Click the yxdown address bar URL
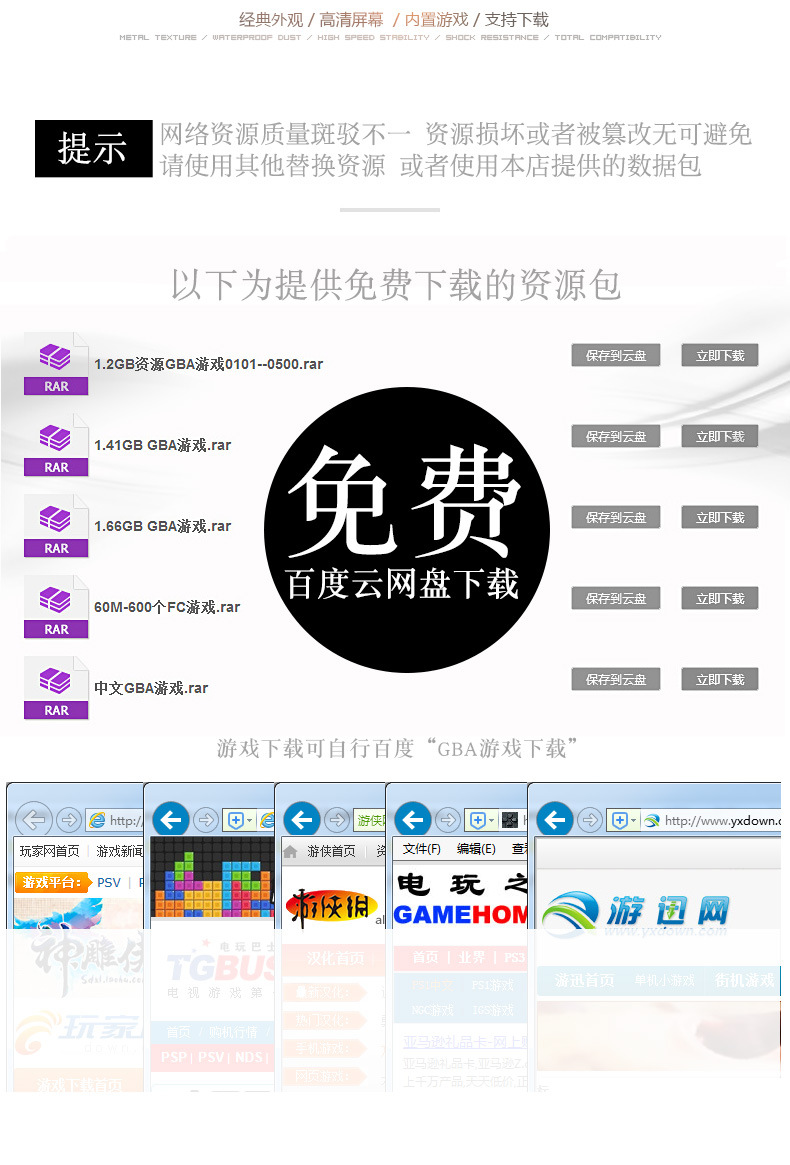790x1165 pixels. pyautogui.click(x=722, y=820)
